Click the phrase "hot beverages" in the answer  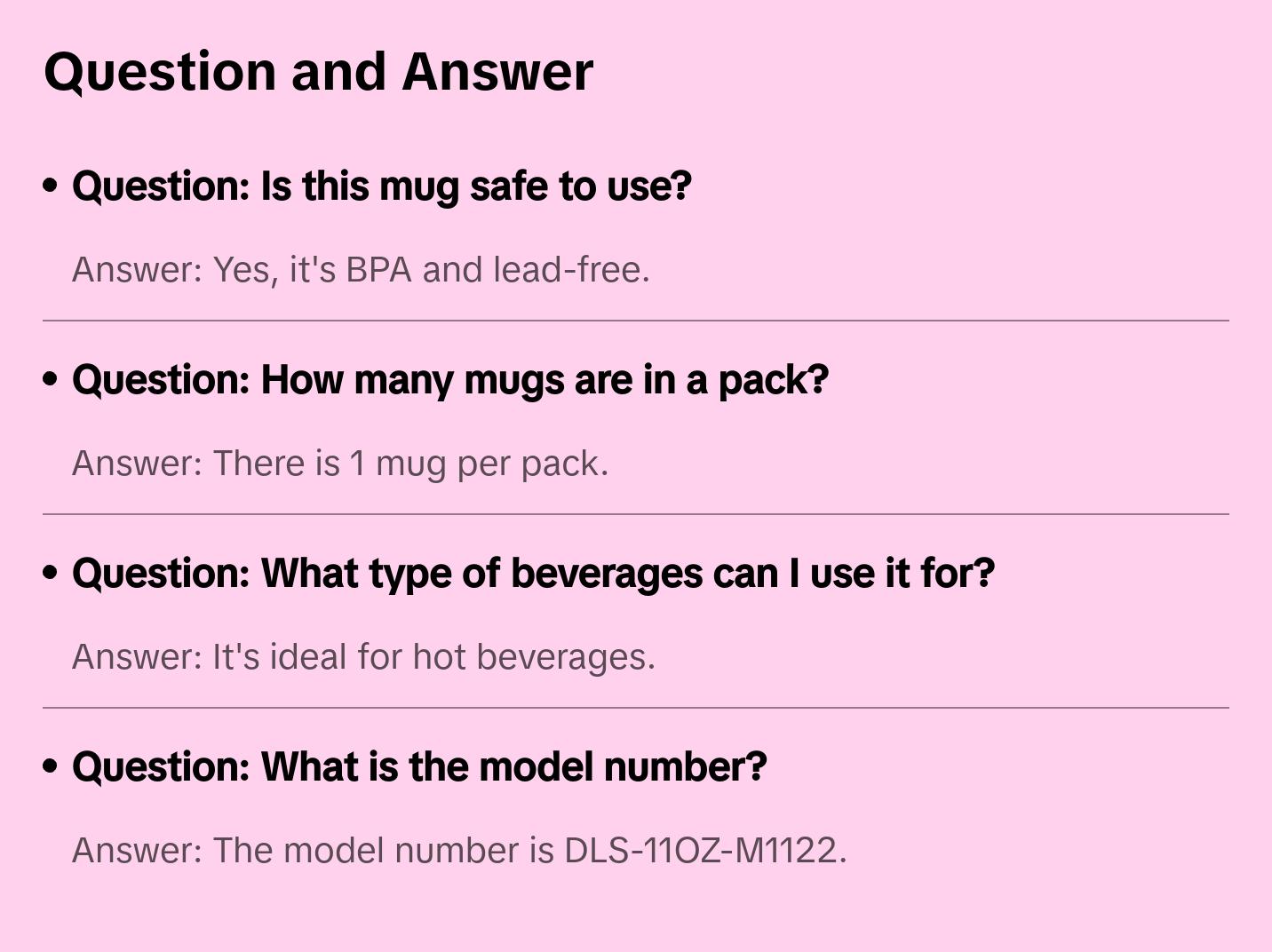pyautogui.click(x=532, y=657)
